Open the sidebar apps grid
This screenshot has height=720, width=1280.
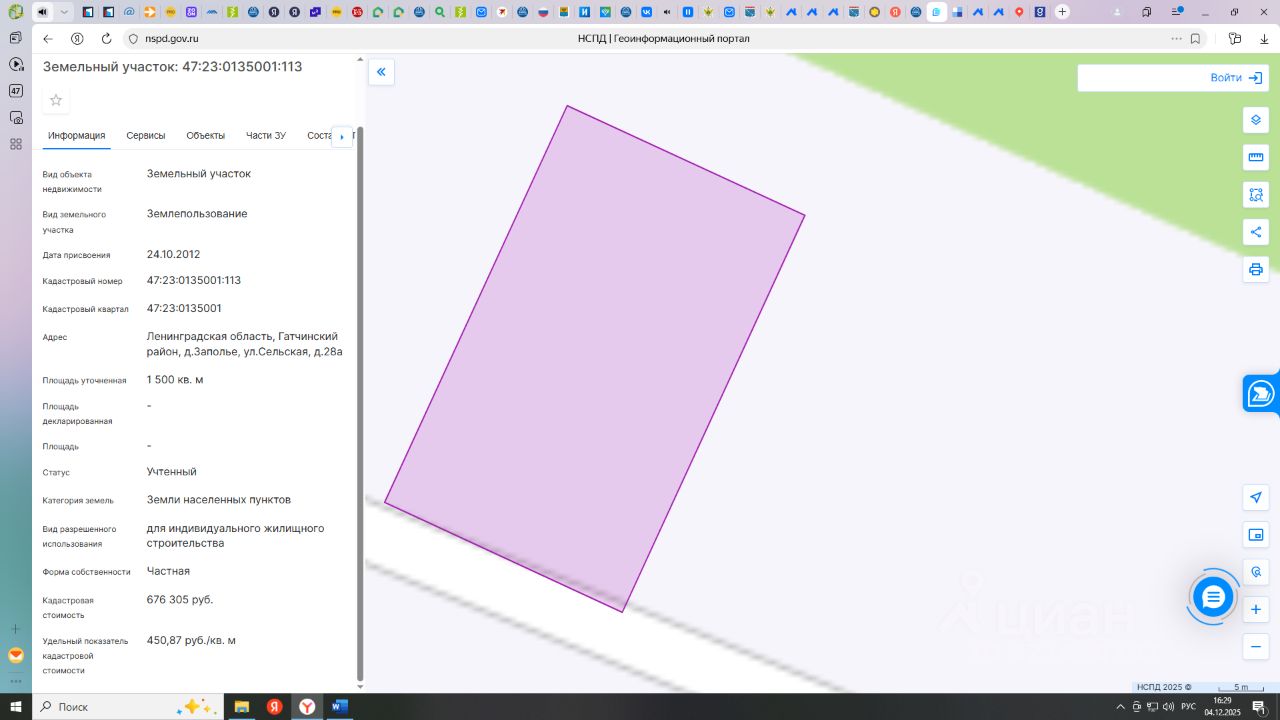click(x=16, y=144)
